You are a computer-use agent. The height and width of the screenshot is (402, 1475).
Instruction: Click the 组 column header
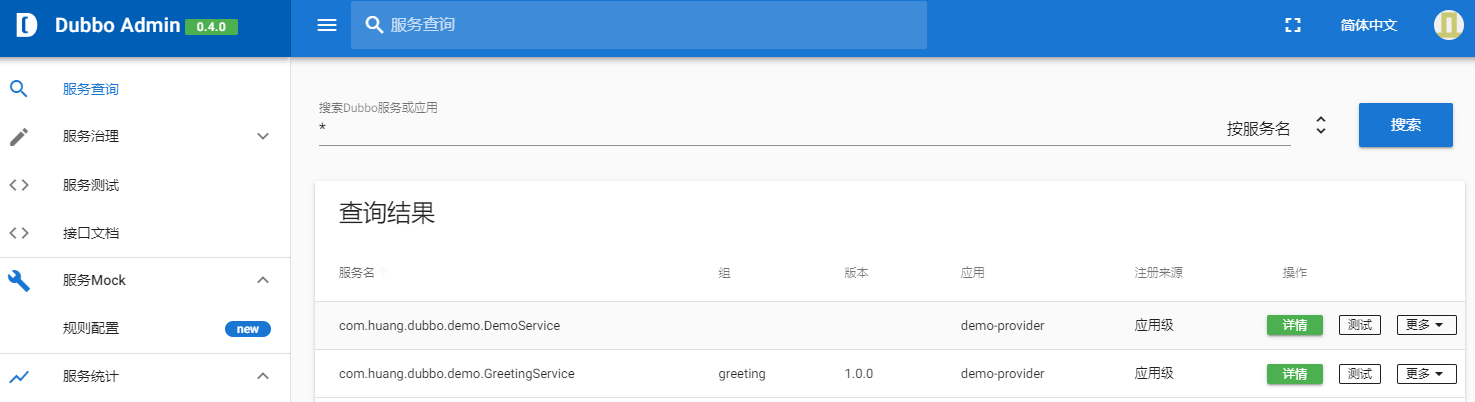coord(724,273)
